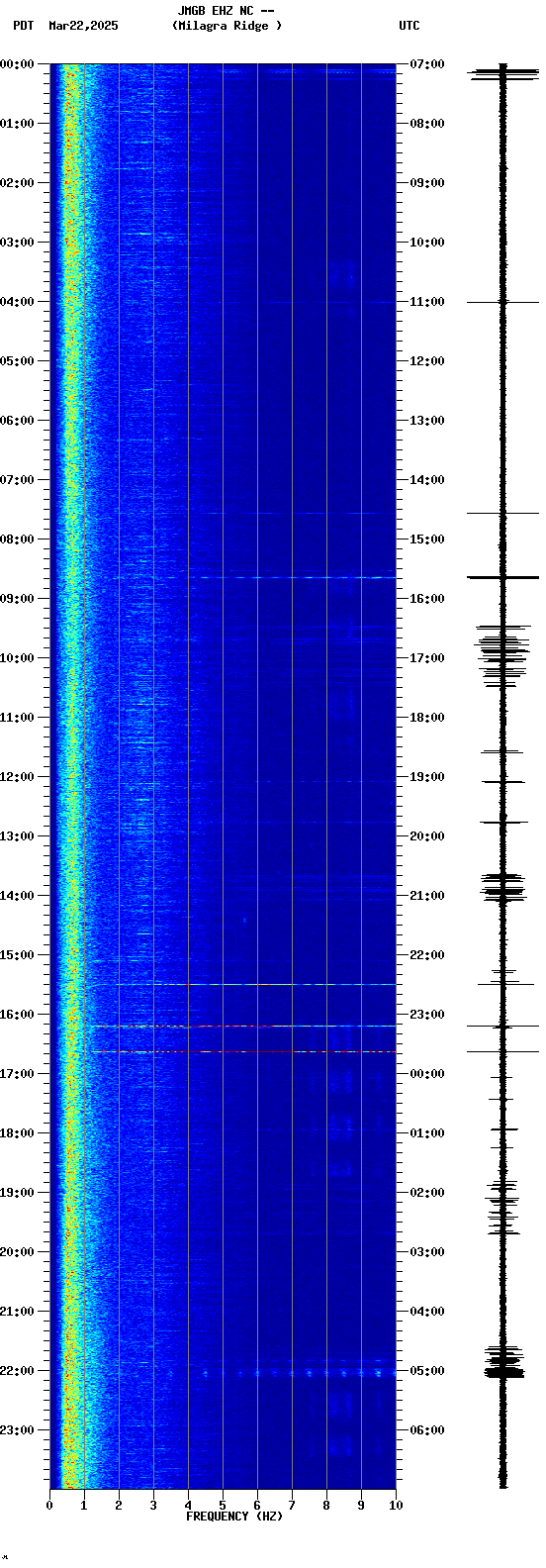The width and height of the screenshot is (546, 1568).
Task: Click the '12:00' PDT label on left axis
Action: tap(17, 777)
